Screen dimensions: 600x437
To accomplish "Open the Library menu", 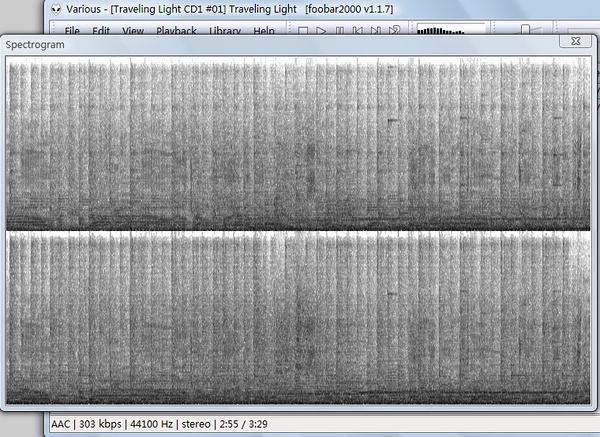I will 225,31.
